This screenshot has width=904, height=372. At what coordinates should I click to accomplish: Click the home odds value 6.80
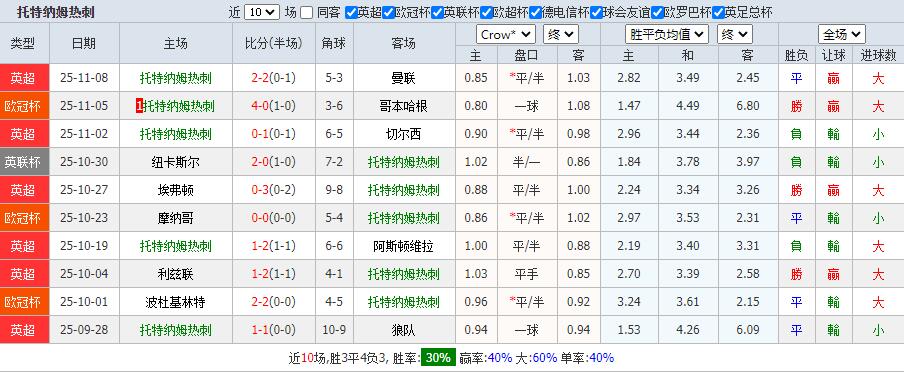(x=748, y=106)
